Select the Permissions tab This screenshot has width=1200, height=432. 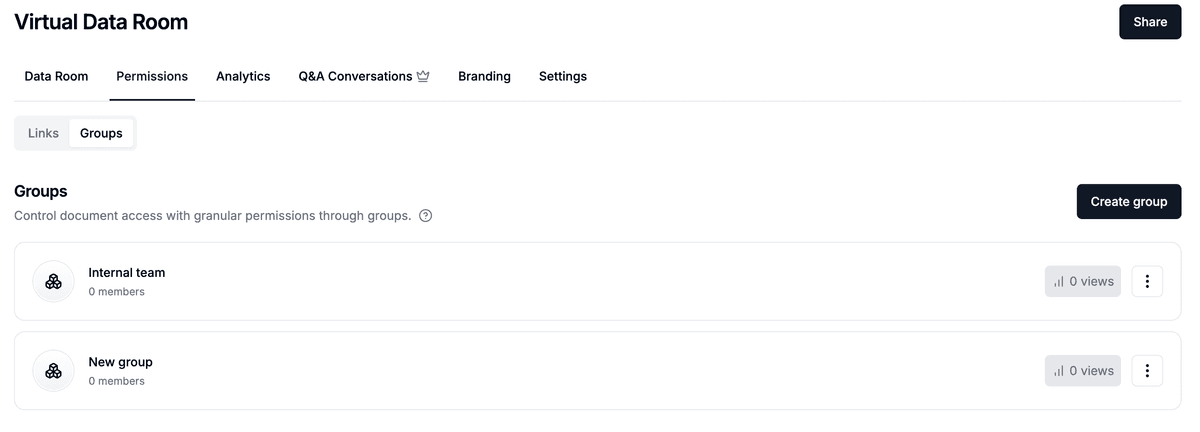152,76
